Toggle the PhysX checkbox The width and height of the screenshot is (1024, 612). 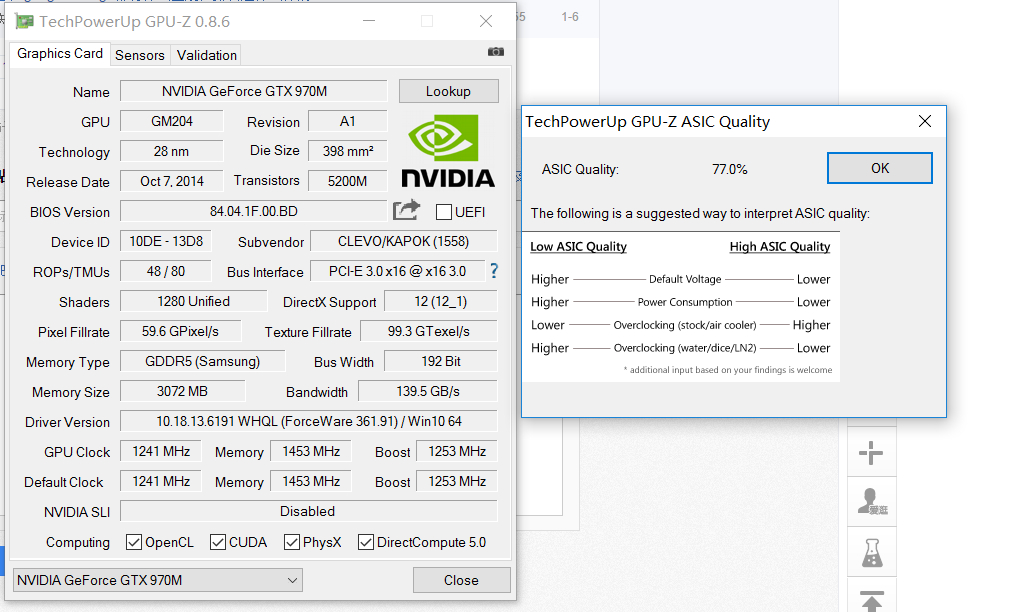tap(292, 542)
